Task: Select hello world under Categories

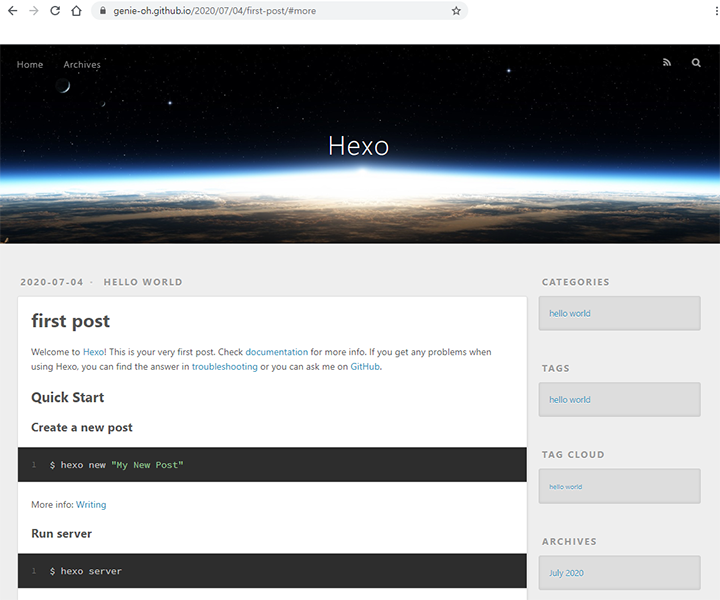Action: coord(570,314)
